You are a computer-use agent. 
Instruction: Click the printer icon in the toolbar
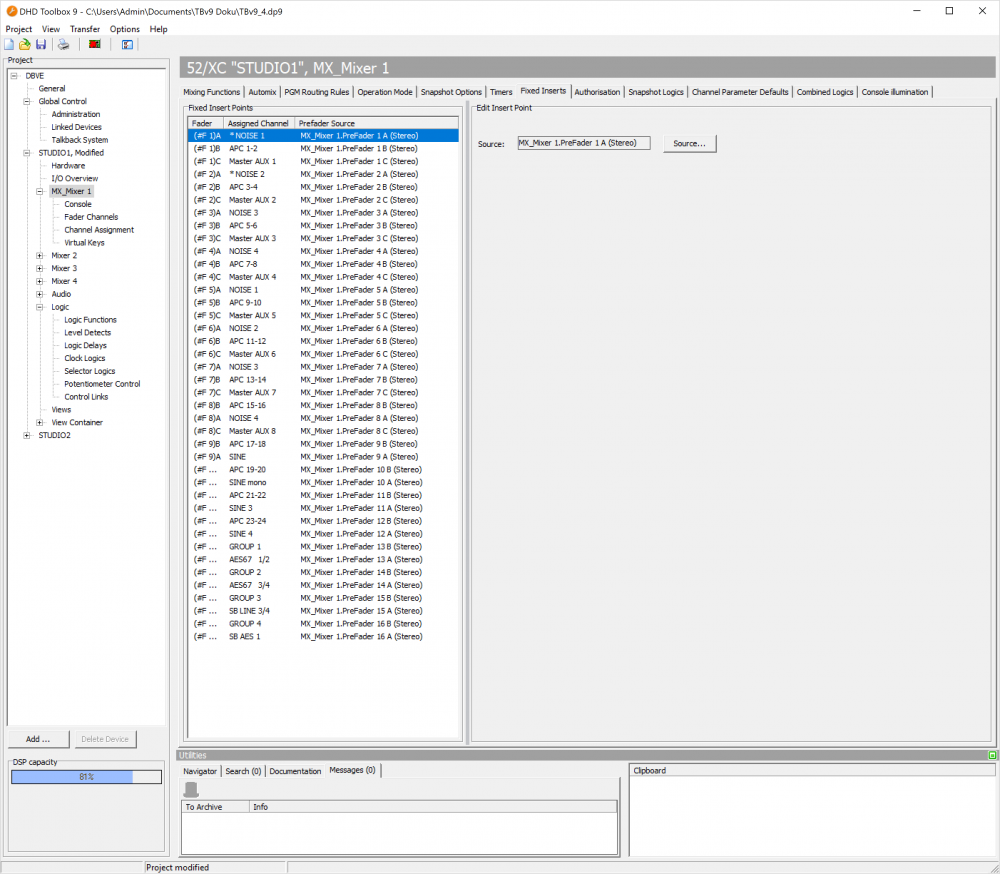click(x=63, y=44)
